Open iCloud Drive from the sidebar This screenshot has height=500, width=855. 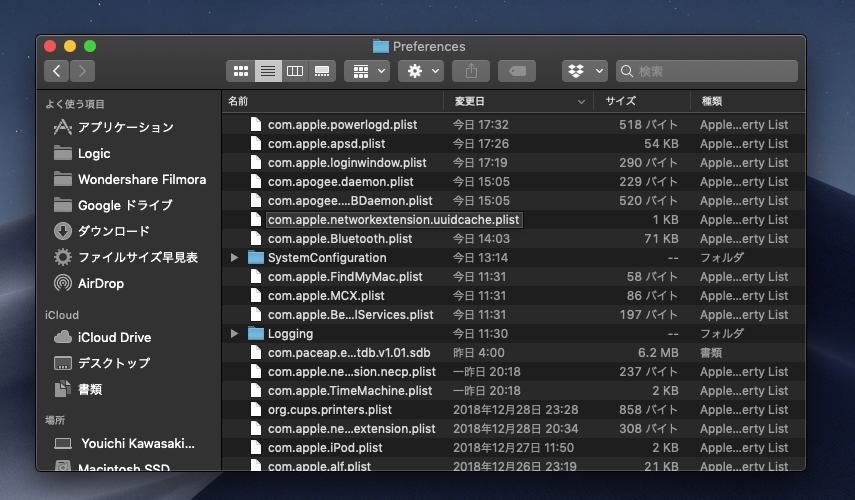click(x=114, y=337)
